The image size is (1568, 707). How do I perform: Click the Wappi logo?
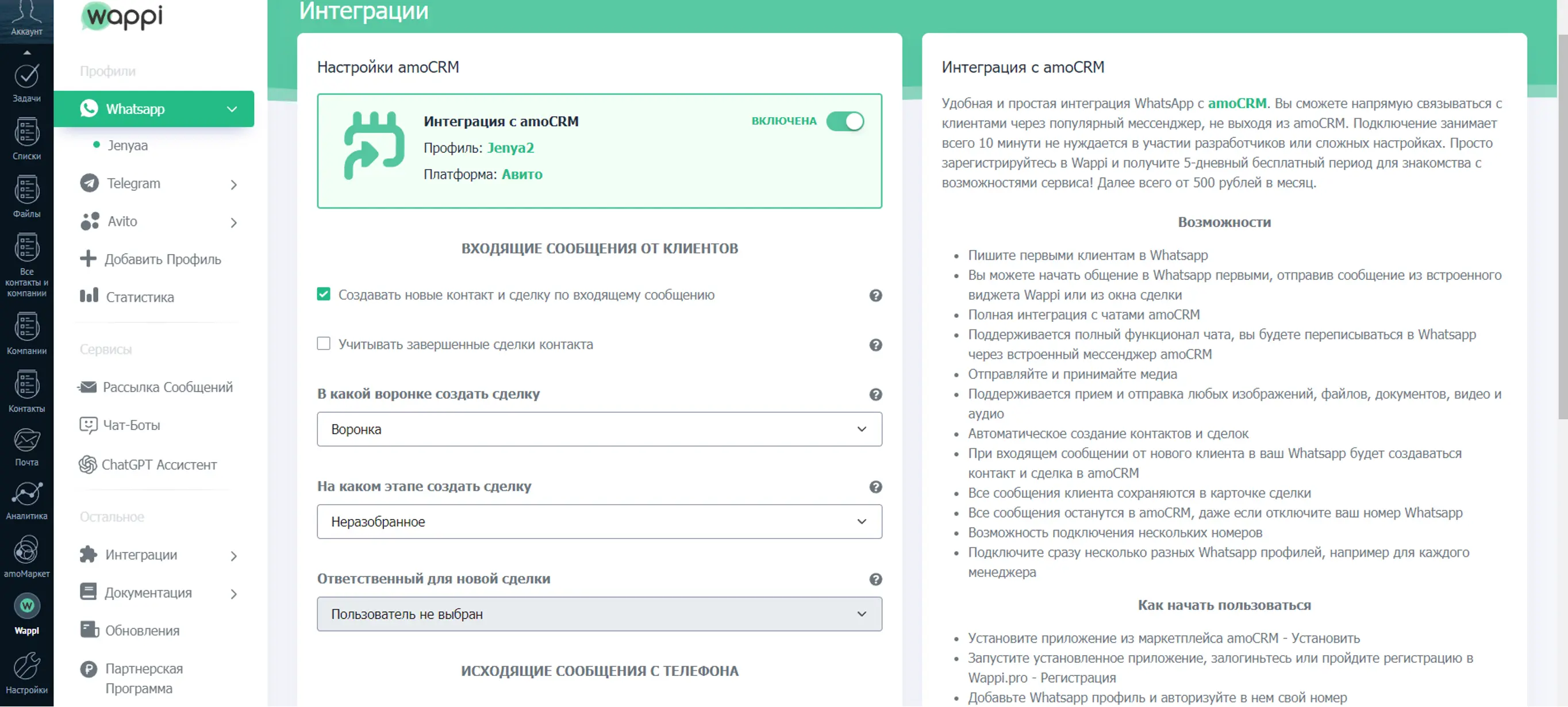[124, 16]
